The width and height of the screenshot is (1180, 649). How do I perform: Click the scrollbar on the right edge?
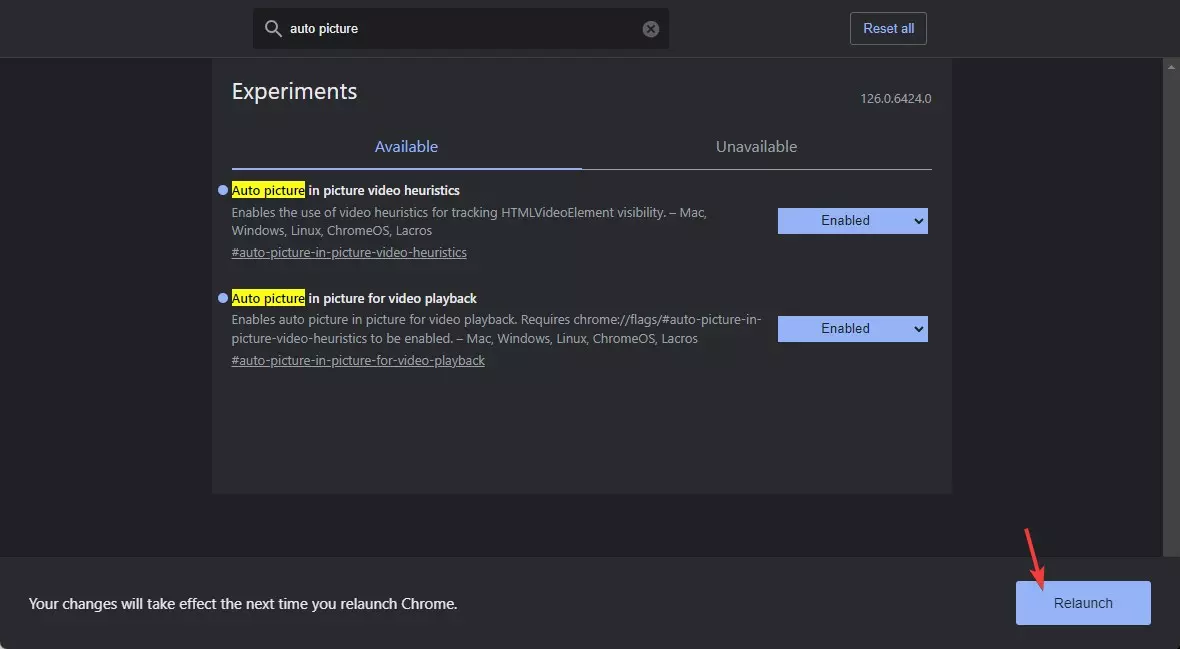click(x=1172, y=300)
